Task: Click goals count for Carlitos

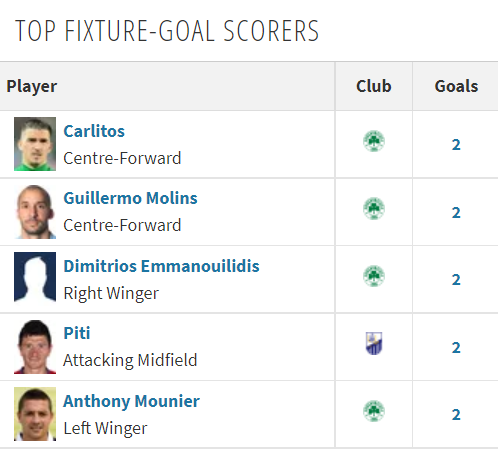Action: [x=456, y=145]
